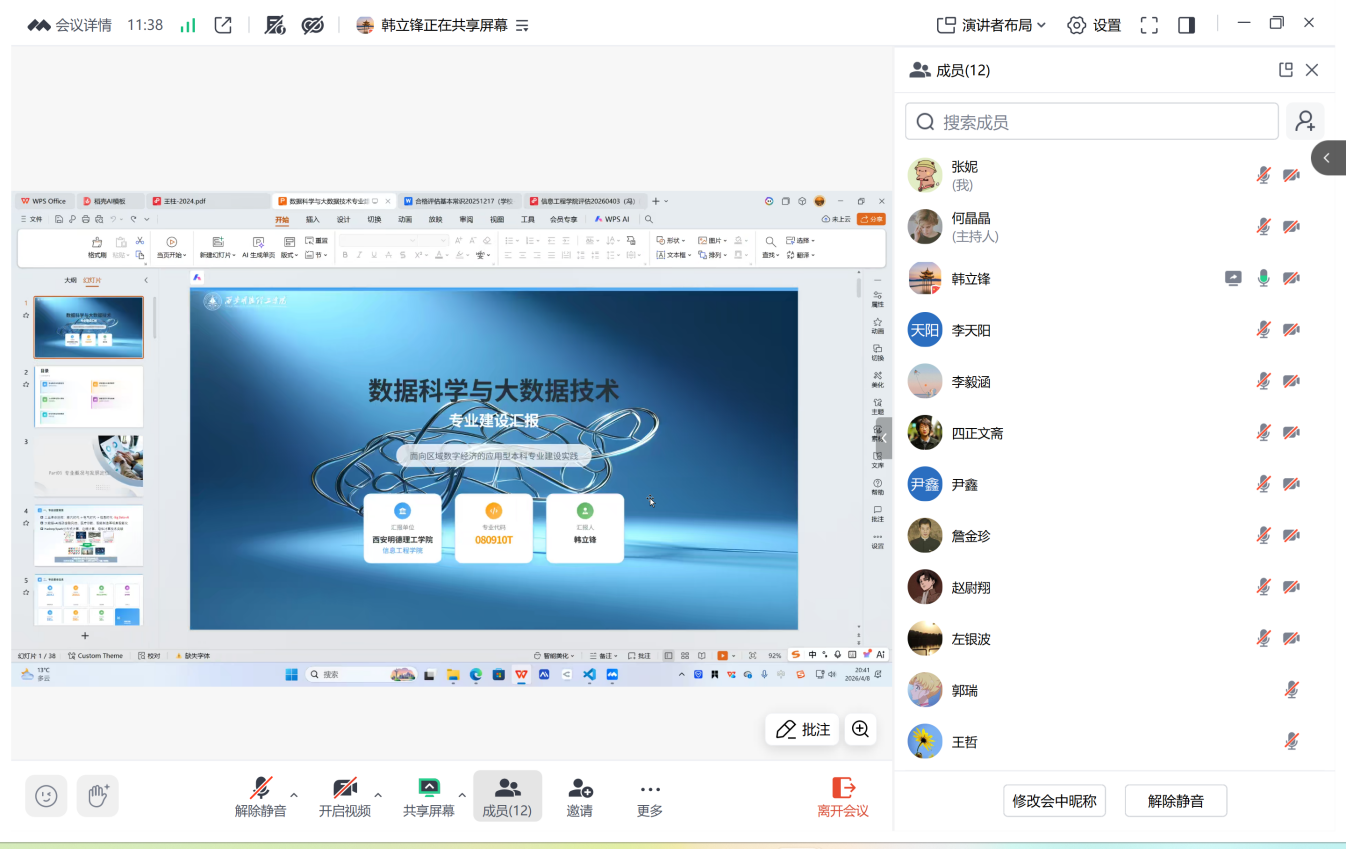Pop out the members panel
Screen dimensions: 1346x849
coord(1286,70)
